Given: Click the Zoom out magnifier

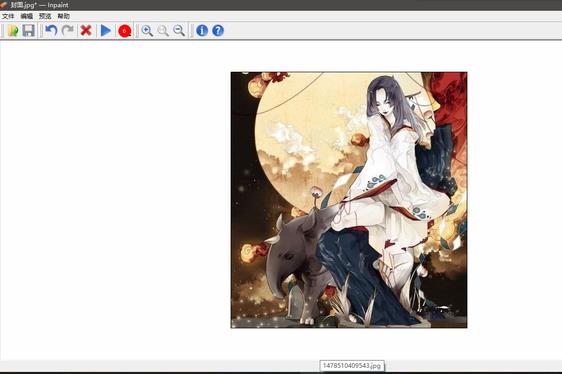Looking at the screenshot, I should tap(179, 31).
